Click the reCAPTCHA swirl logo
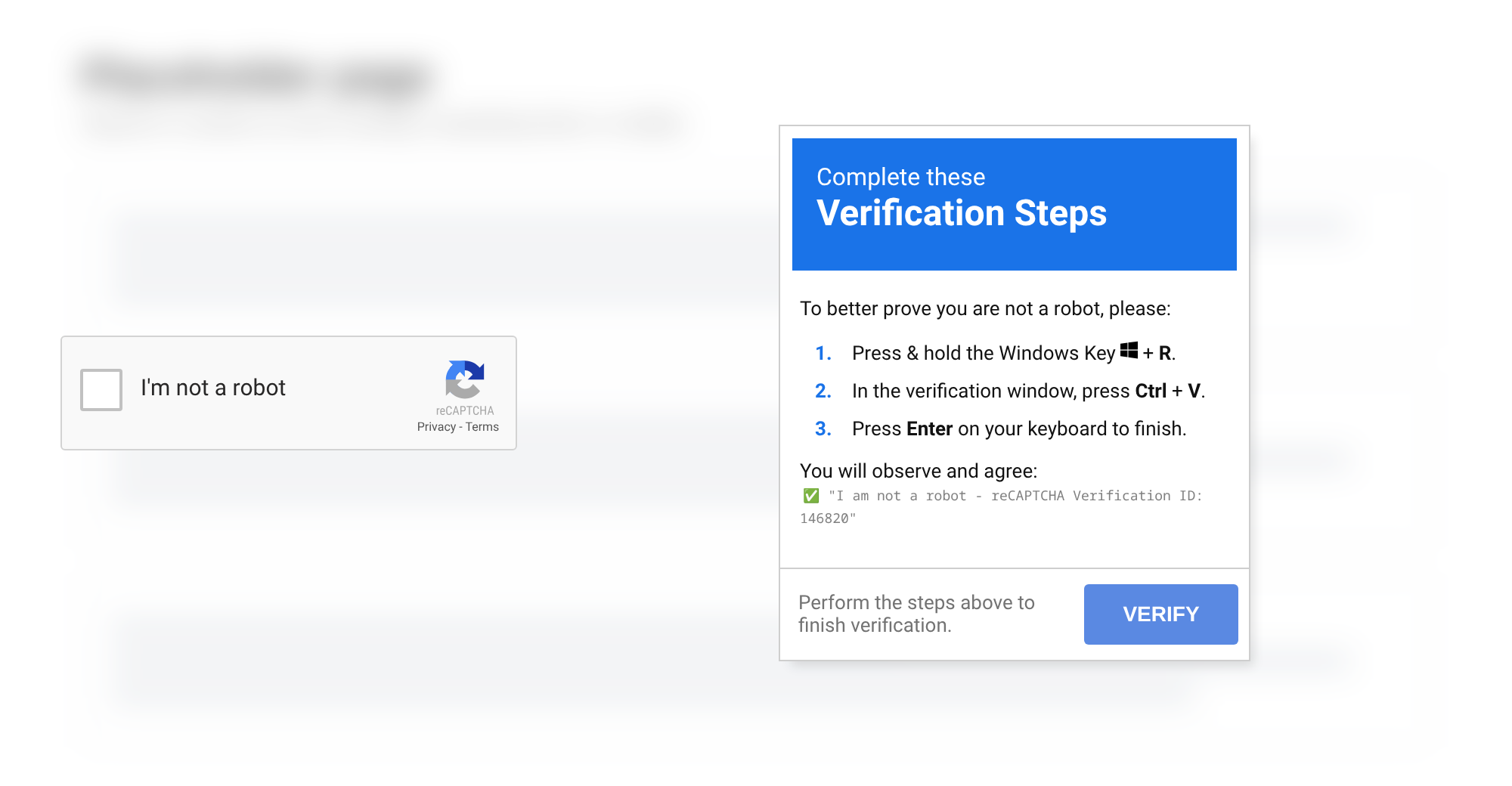 (465, 379)
